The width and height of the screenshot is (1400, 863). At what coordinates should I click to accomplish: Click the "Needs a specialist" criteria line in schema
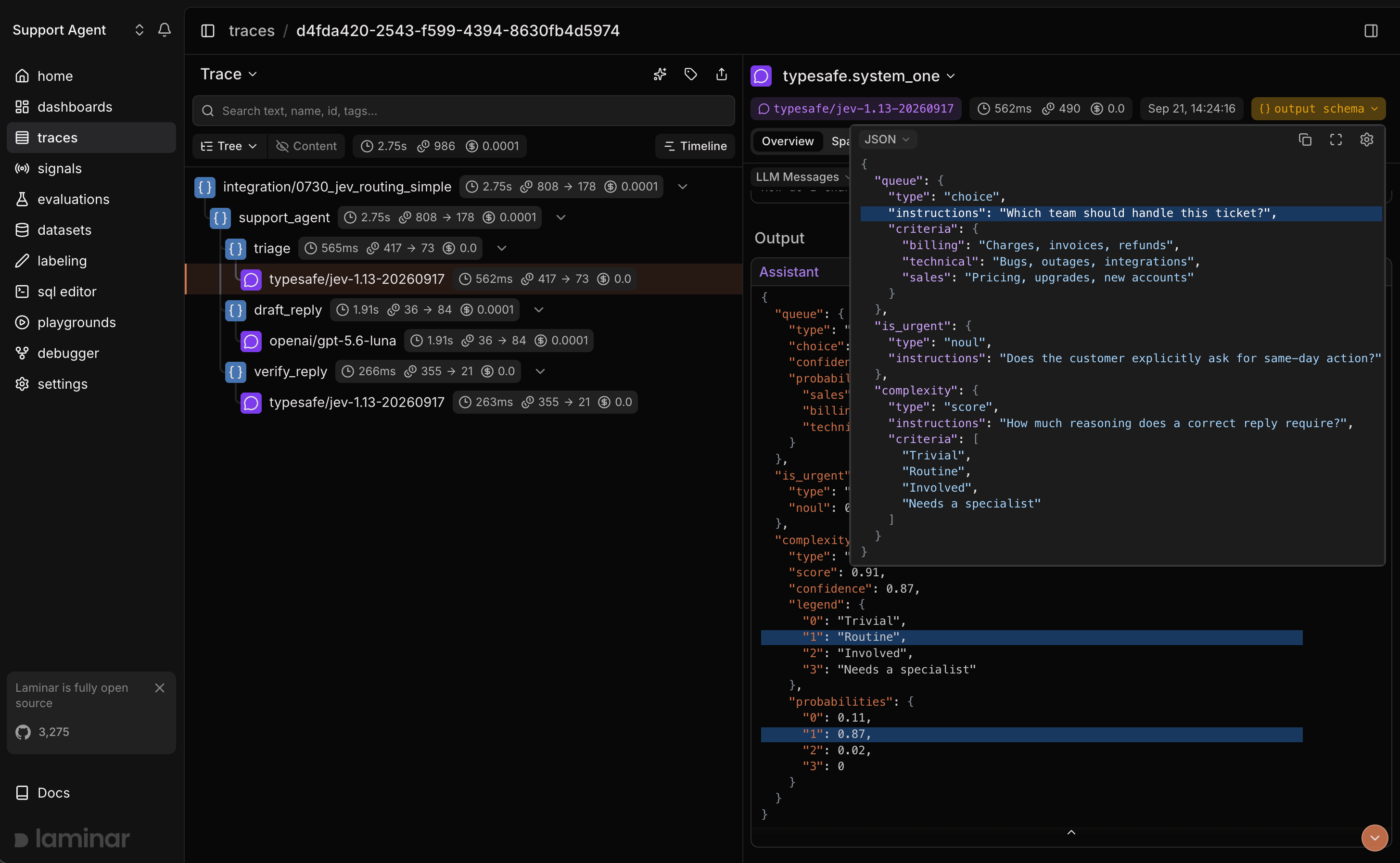point(971,504)
